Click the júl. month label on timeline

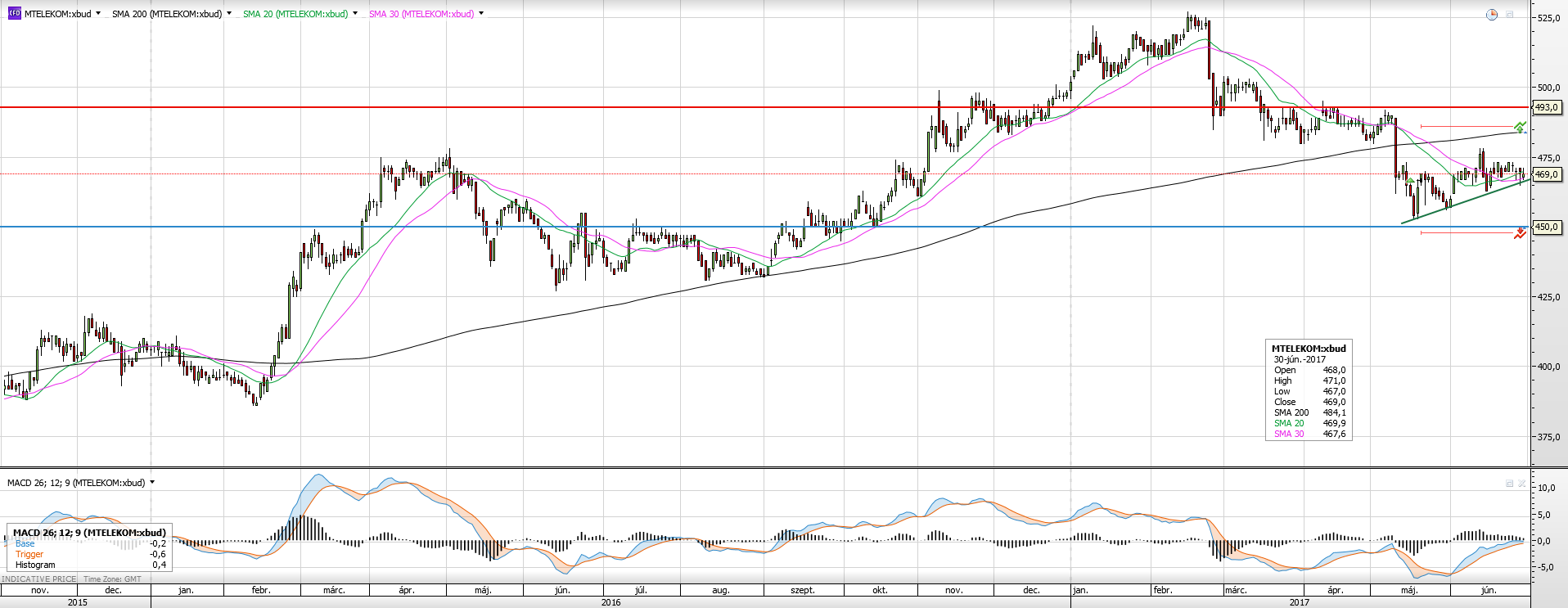coord(641,590)
